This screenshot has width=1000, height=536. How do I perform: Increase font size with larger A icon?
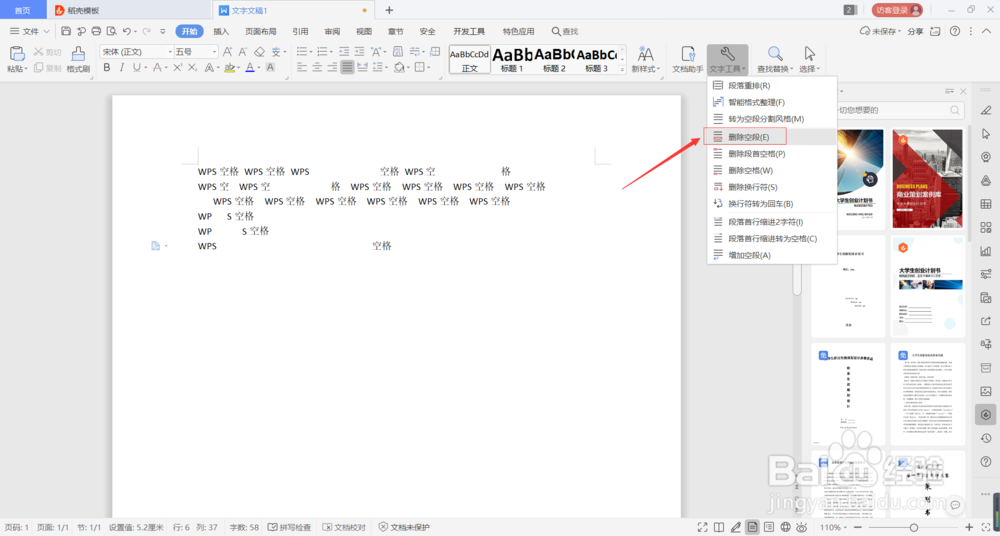tap(227, 52)
